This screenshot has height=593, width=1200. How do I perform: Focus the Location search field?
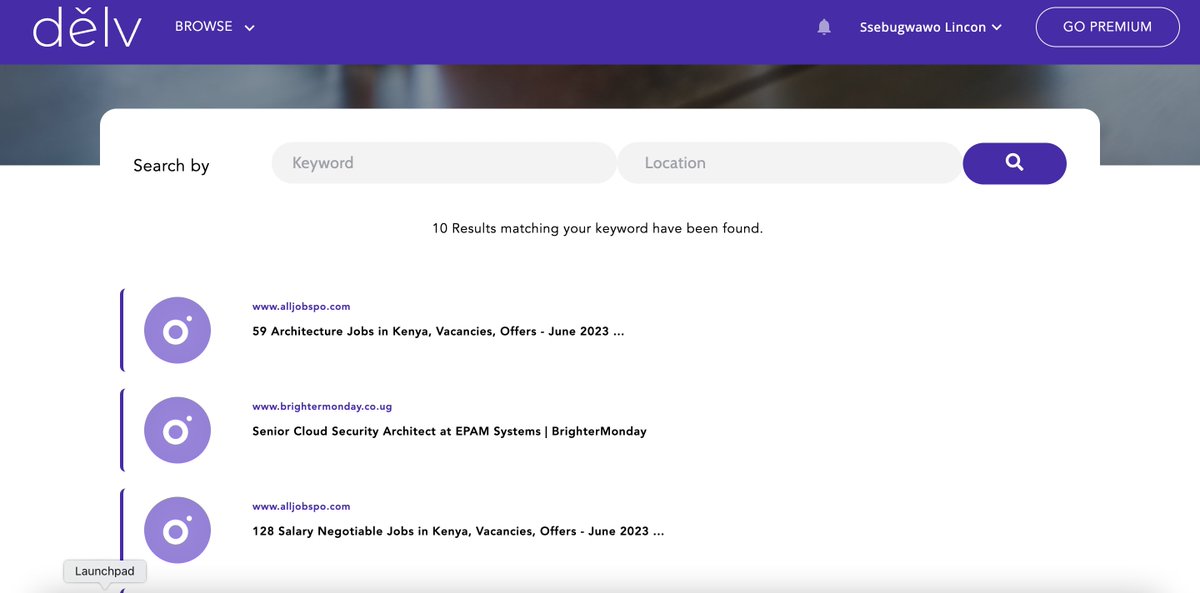coord(790,163)
